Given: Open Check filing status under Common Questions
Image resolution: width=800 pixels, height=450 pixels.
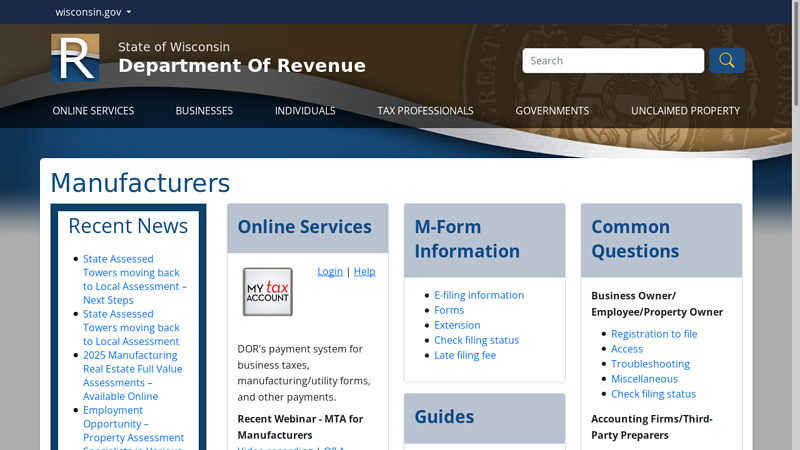Looking at the screenshot, I should click(654, 394).
